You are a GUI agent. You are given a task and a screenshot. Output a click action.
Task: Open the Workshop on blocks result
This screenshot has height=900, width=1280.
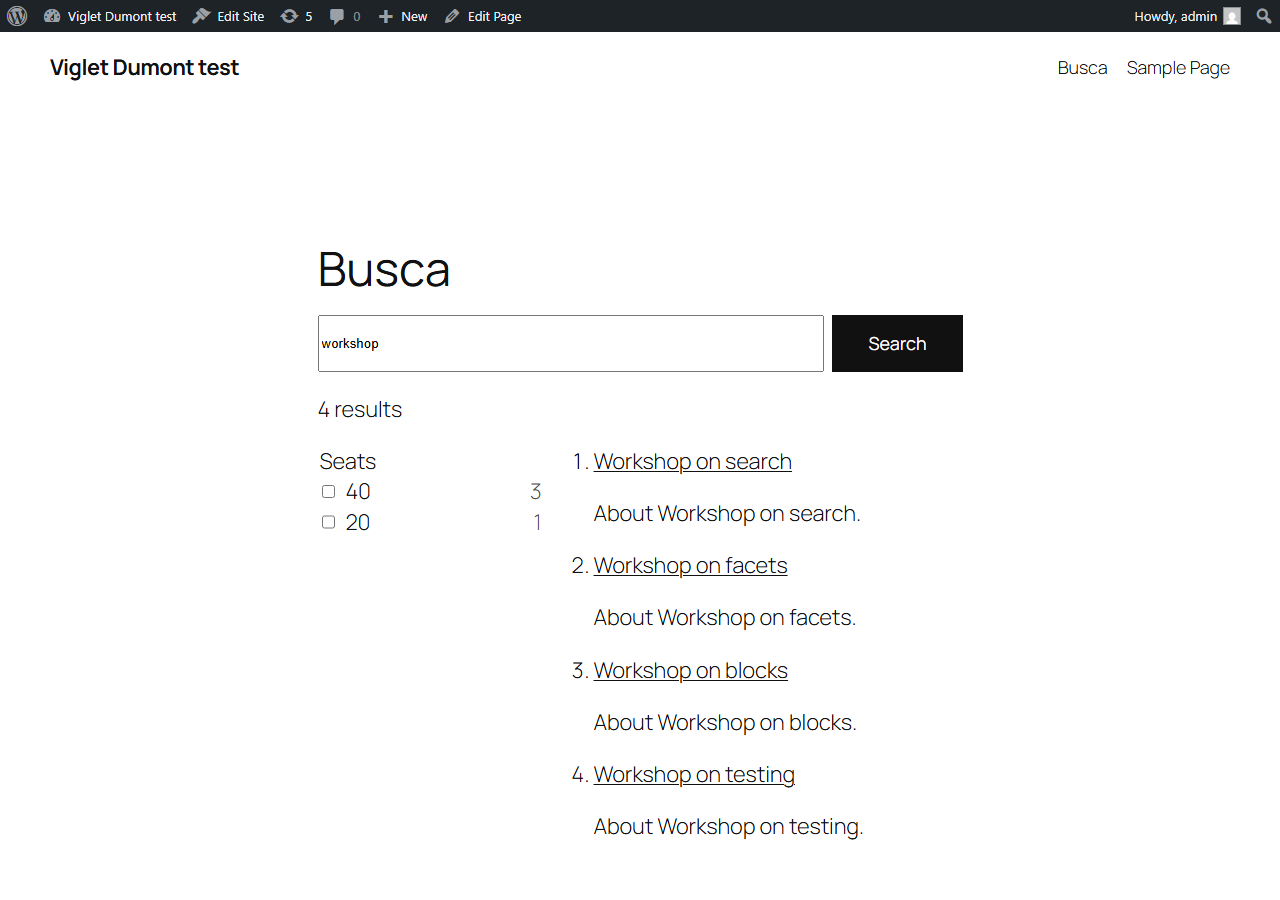click(691, 671)
